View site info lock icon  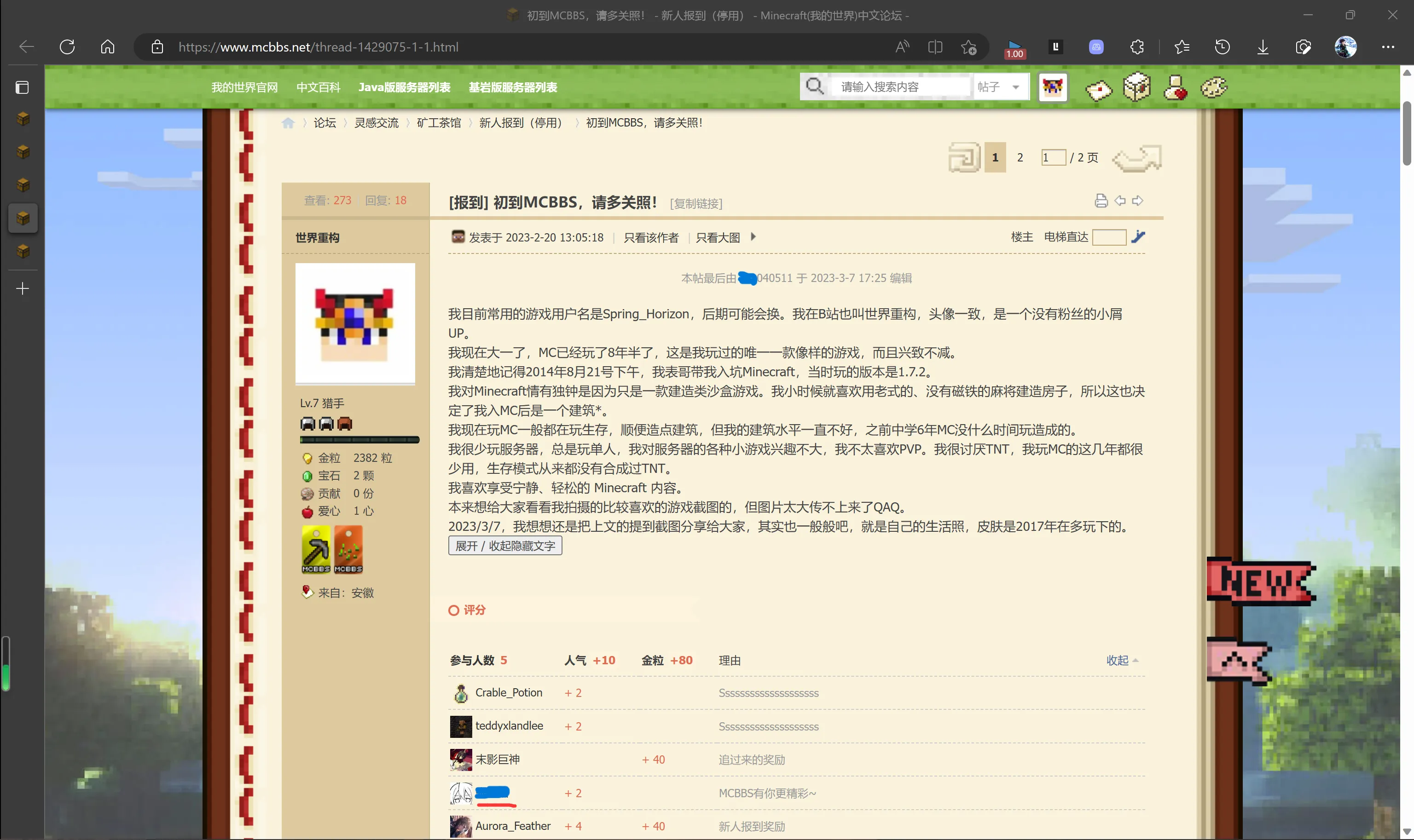[x=157, y=47]
